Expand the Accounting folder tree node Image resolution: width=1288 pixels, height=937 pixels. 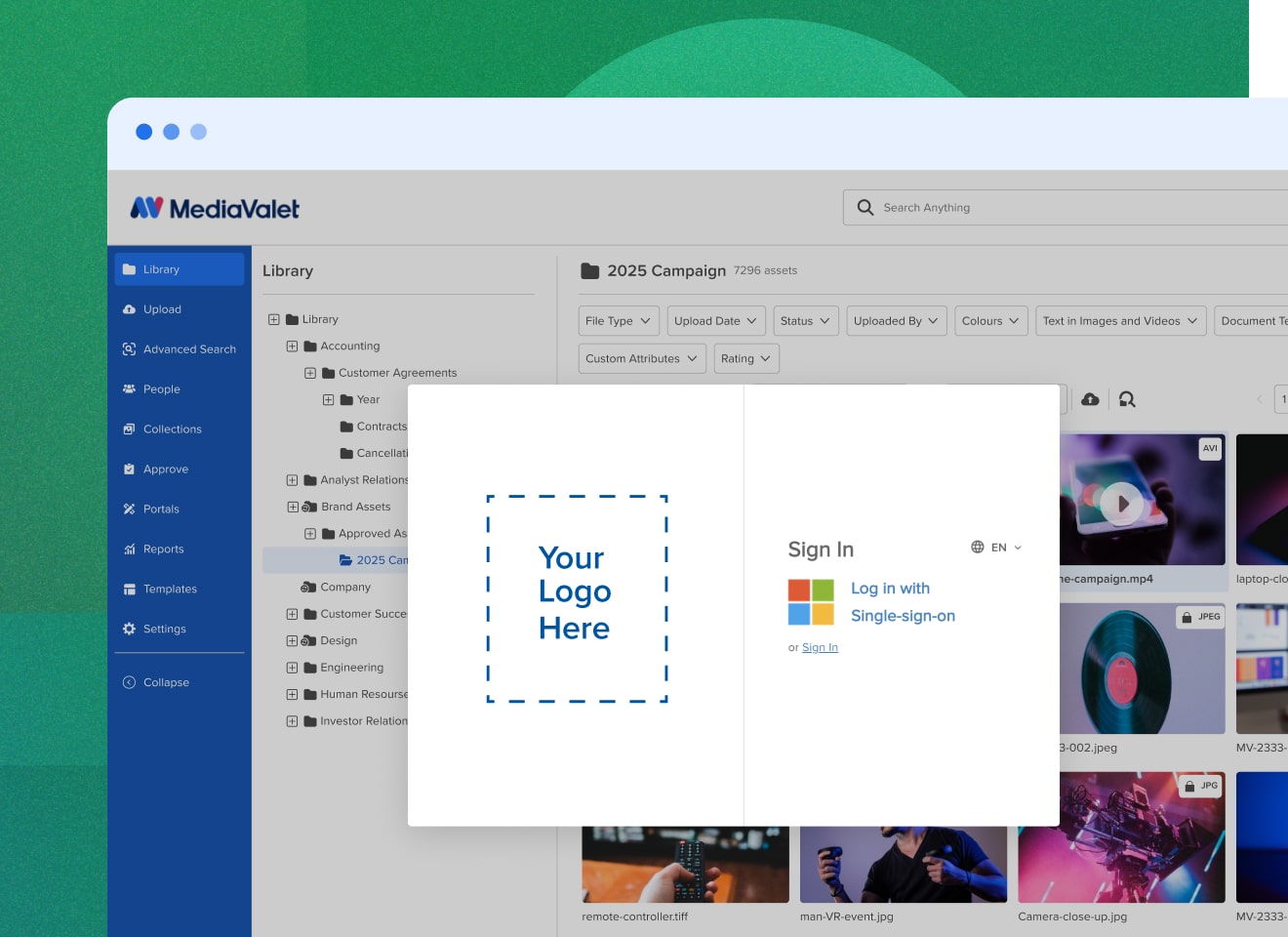click(292, 346)
